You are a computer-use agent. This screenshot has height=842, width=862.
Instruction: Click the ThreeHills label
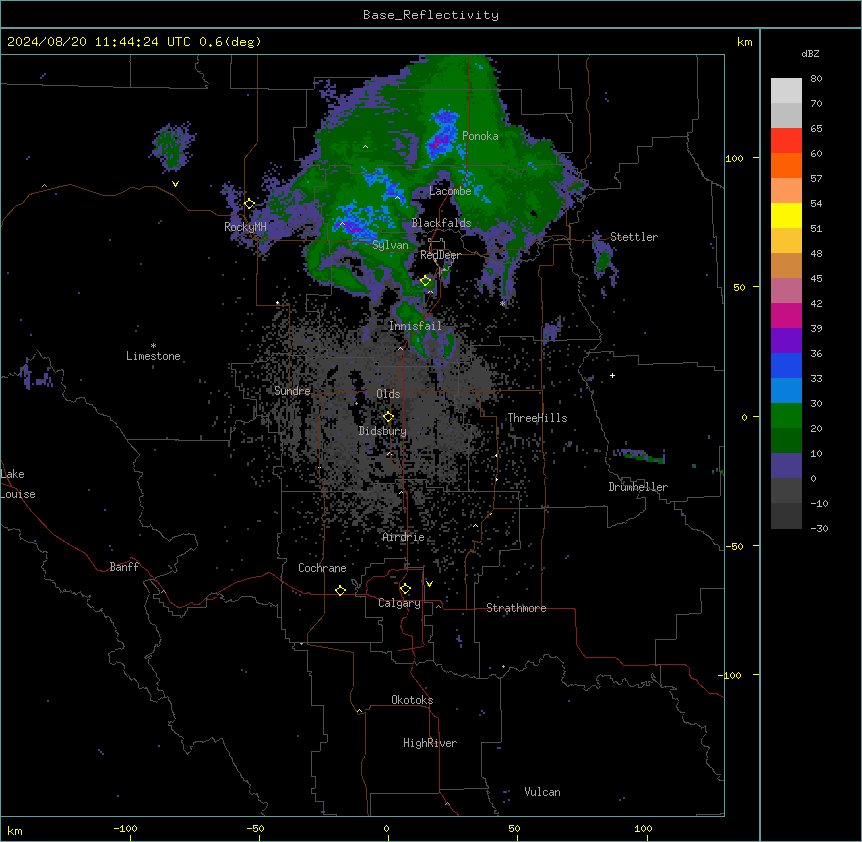[x=537, y=418]
